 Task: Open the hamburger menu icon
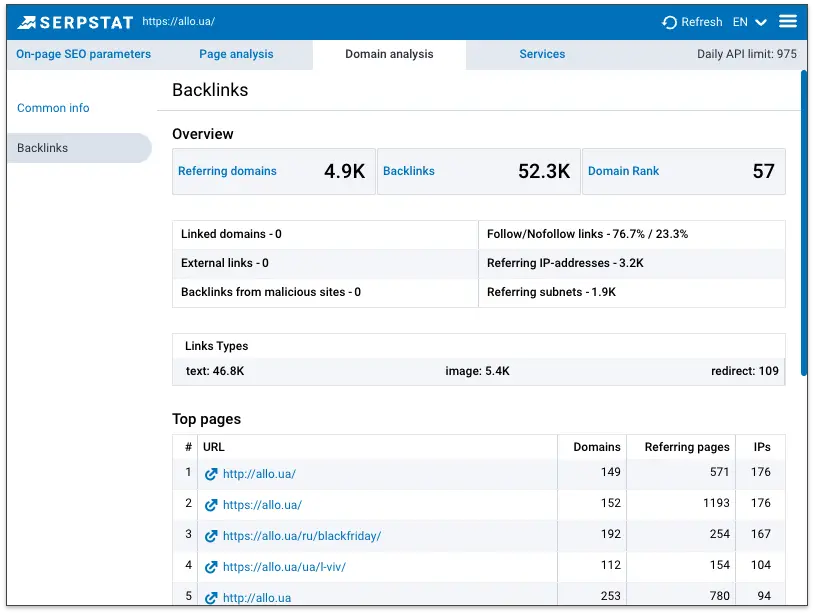[788, 21]
